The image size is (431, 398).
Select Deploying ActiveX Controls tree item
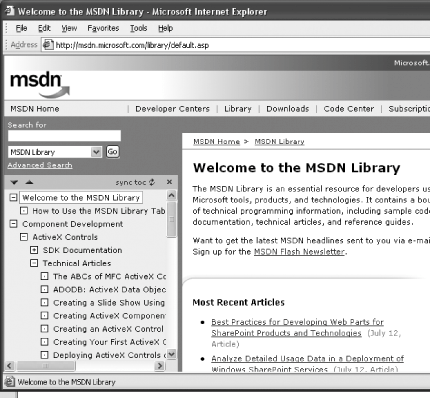tap(109, 355)
